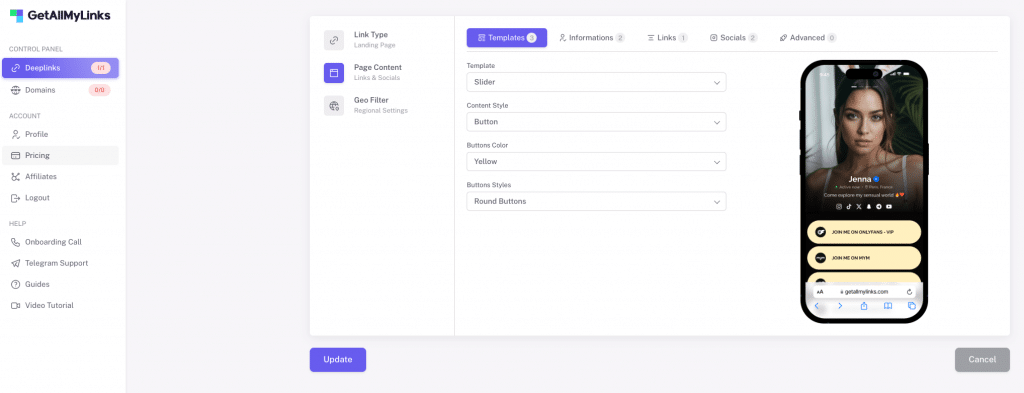Click X icon in phone preview
Image resolution: width=1024 pixels, height=393 pixels.
(x=859, y=206)
